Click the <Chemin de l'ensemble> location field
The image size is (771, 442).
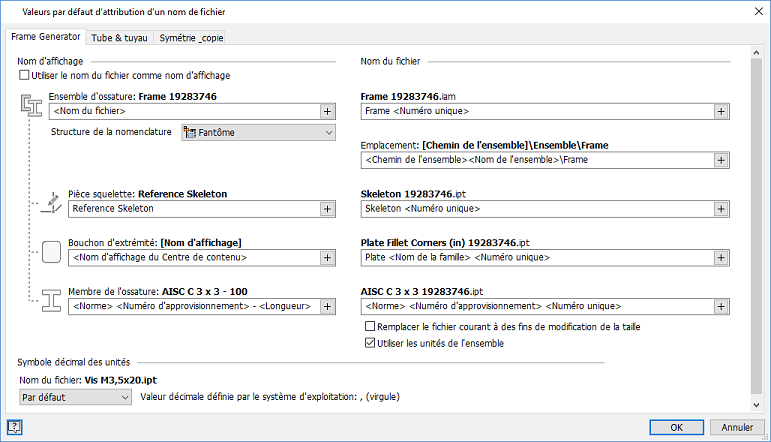[537, 160]
